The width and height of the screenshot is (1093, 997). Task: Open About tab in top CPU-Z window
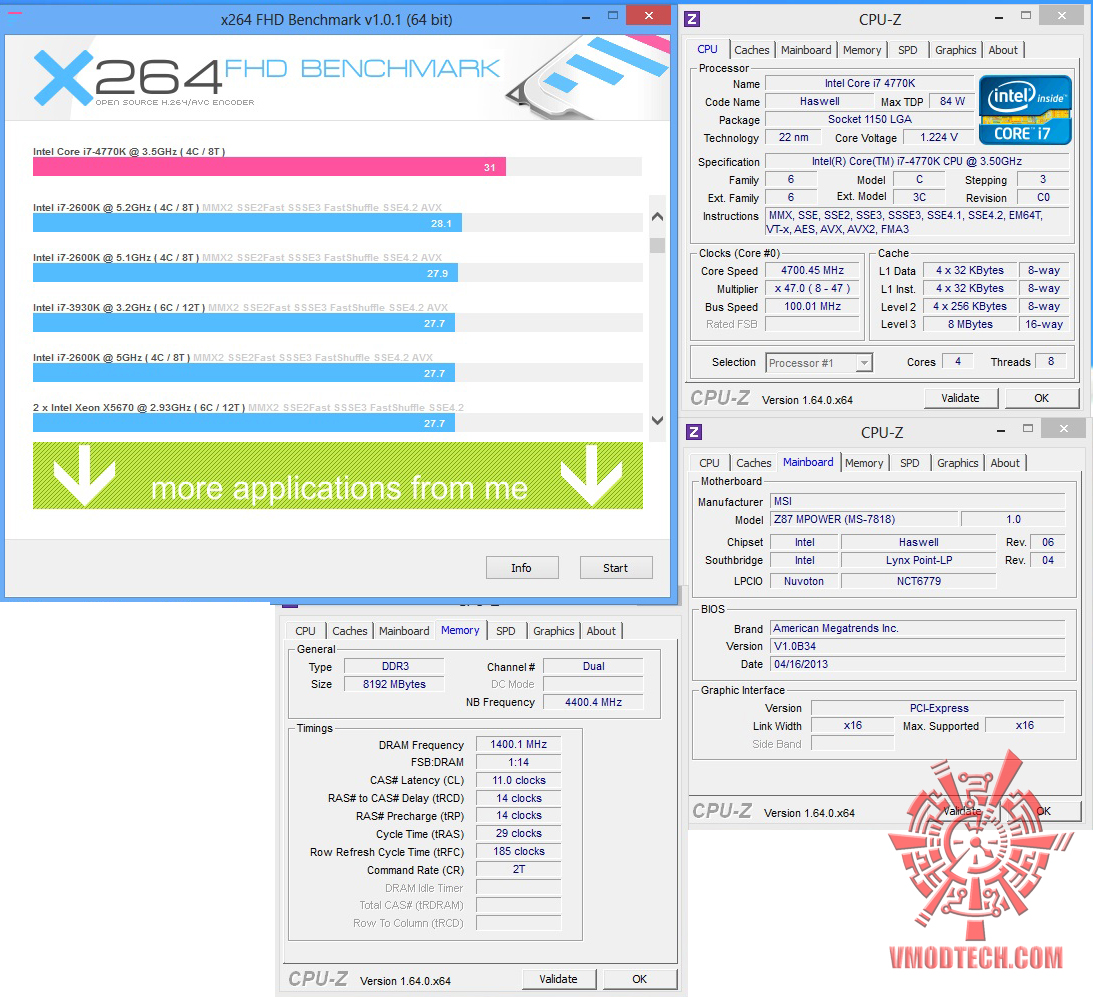pos(1003,50)
